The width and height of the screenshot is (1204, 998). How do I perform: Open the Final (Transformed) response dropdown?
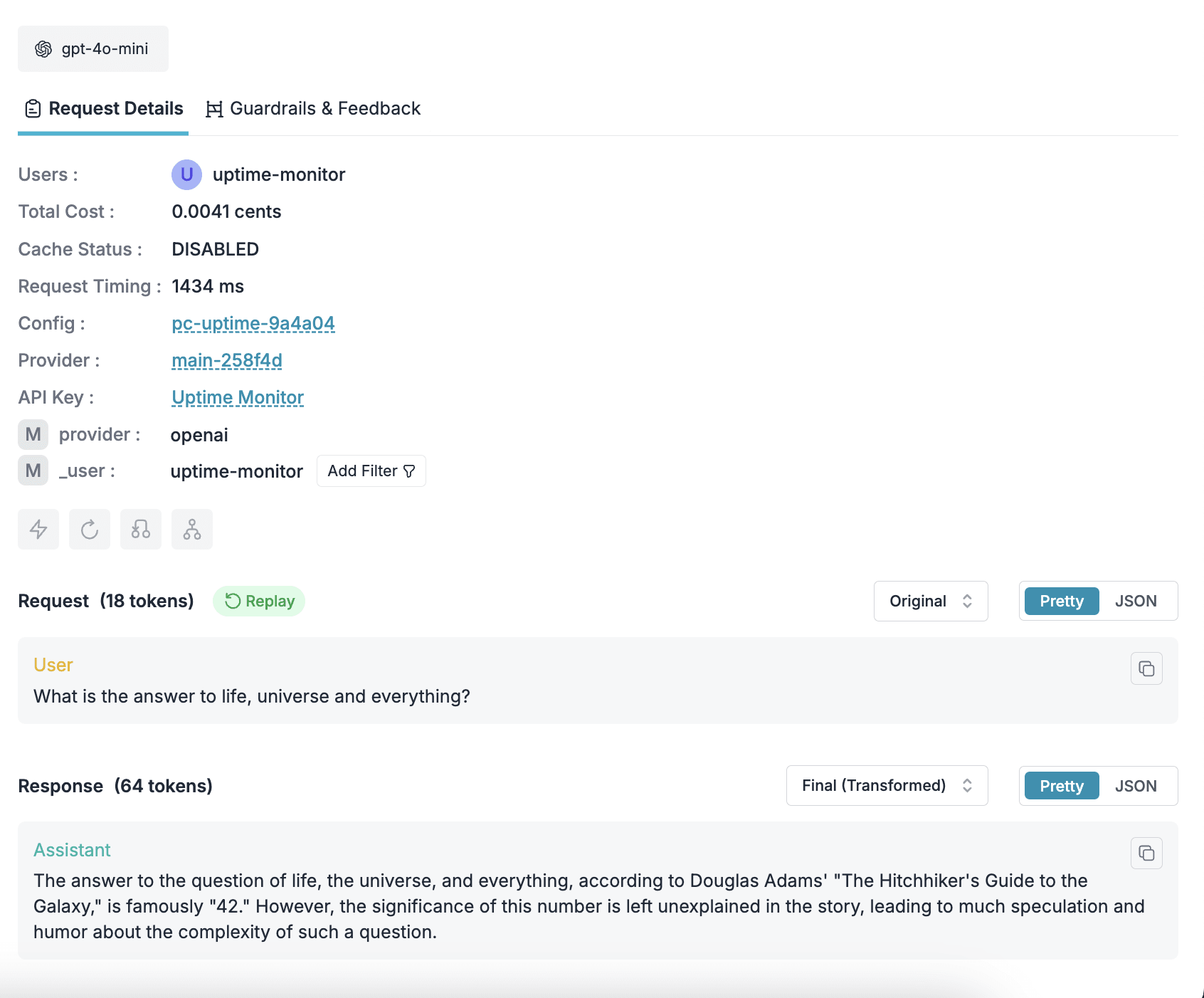886,785
